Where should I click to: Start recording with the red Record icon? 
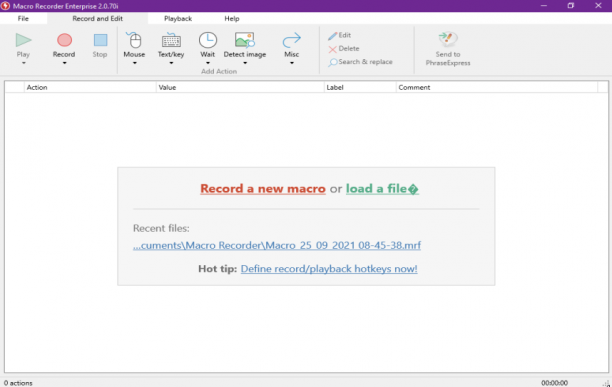pyautogui.click(x=64, y=40)
